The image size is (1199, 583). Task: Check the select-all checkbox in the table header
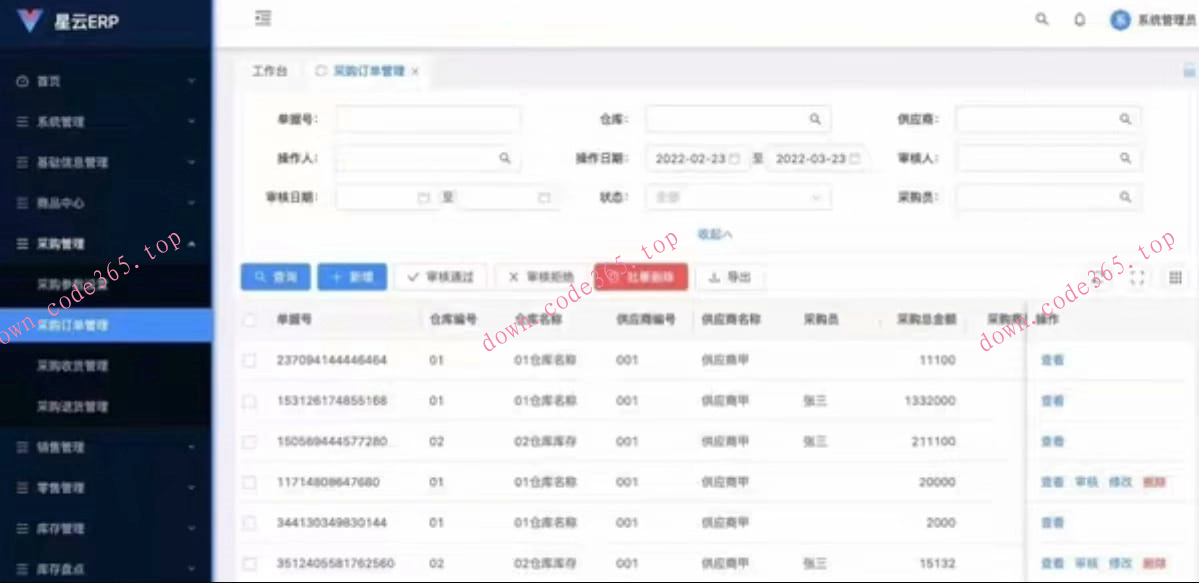coord(249,318)
